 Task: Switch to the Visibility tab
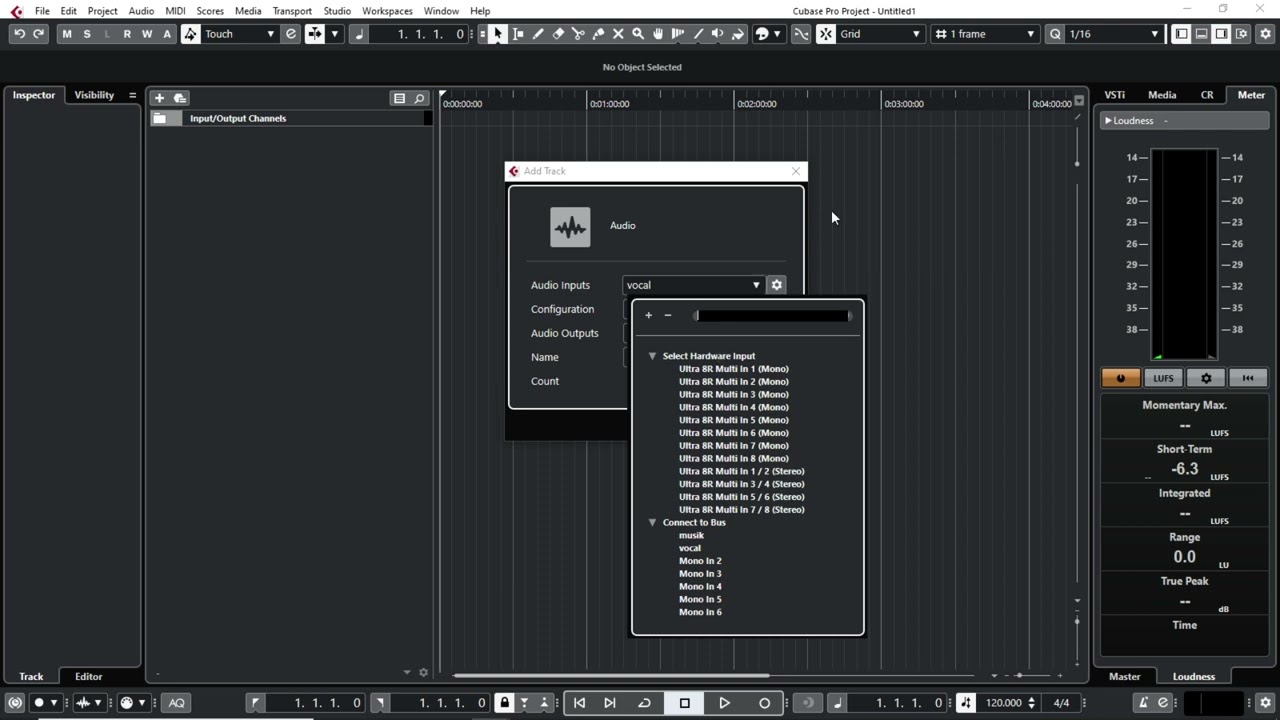[x=94, y=95]
